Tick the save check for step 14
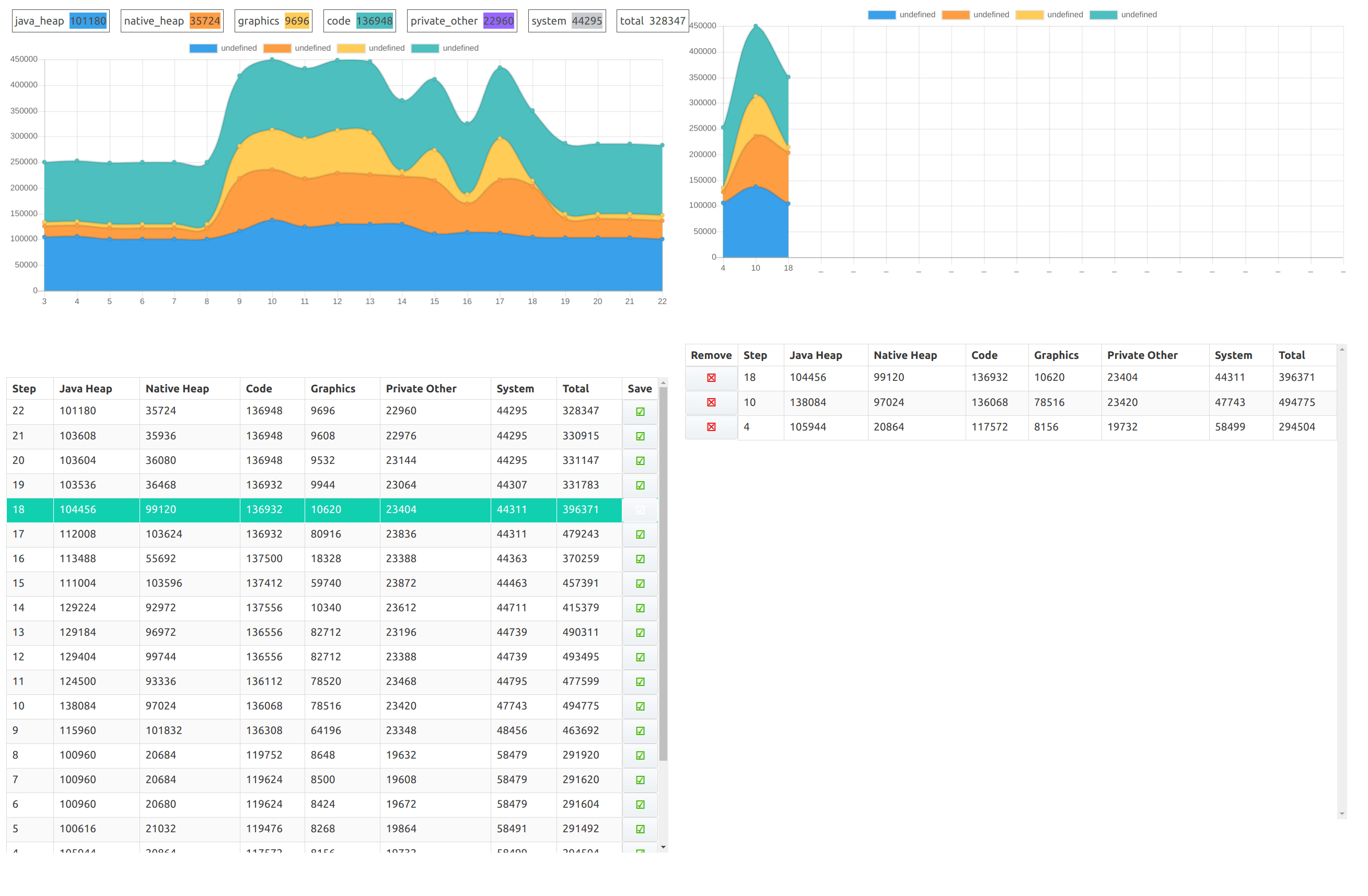This screenshot has height=896, width=1368. click(x=640, y=608)
